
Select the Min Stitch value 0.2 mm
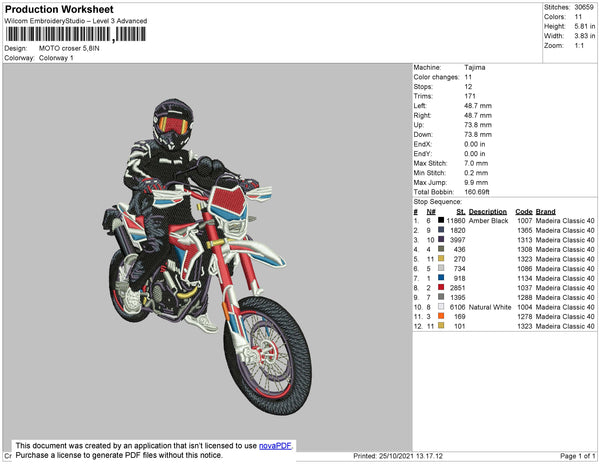[x=476, y=173]
